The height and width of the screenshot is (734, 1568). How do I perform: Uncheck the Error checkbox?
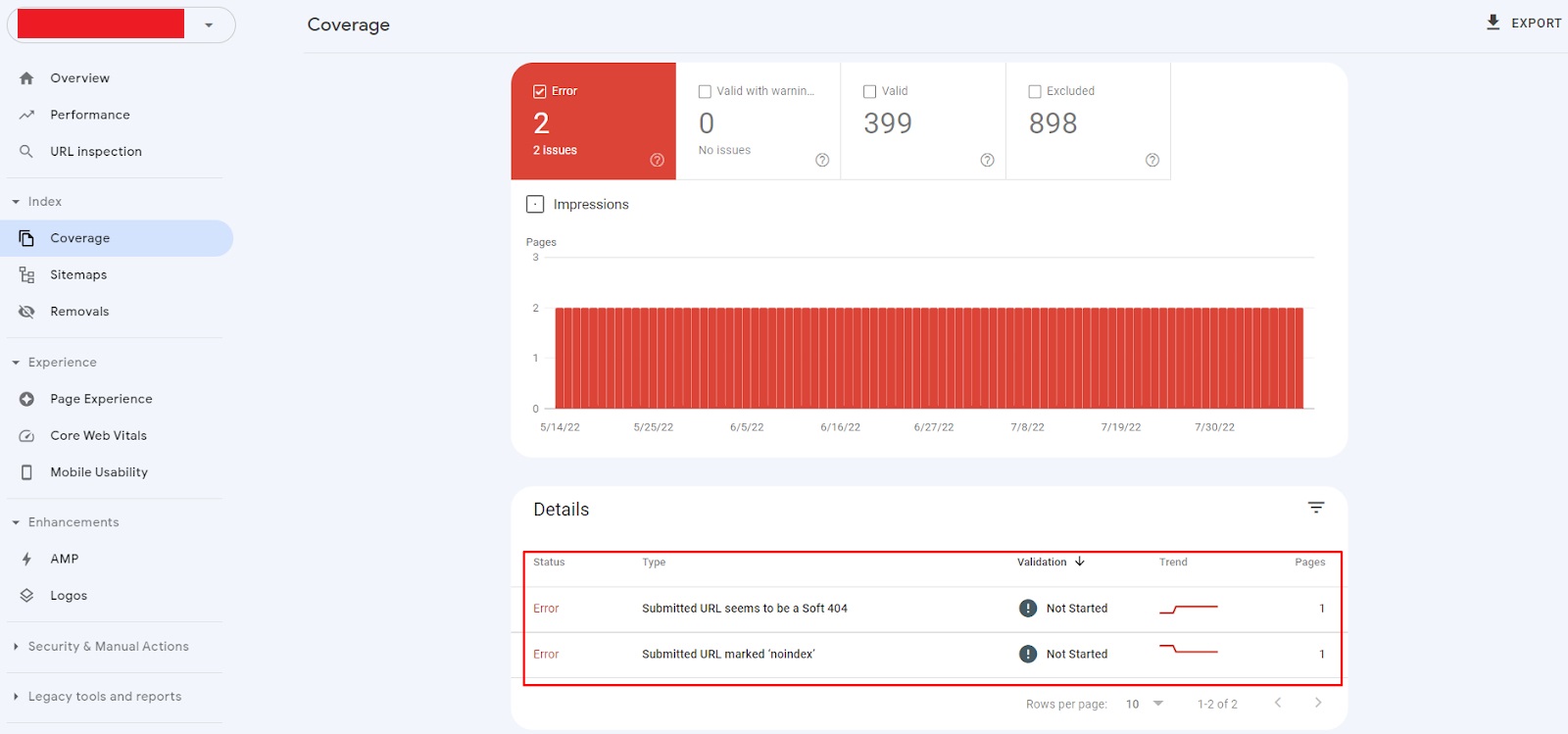click(x=539, y=91)
